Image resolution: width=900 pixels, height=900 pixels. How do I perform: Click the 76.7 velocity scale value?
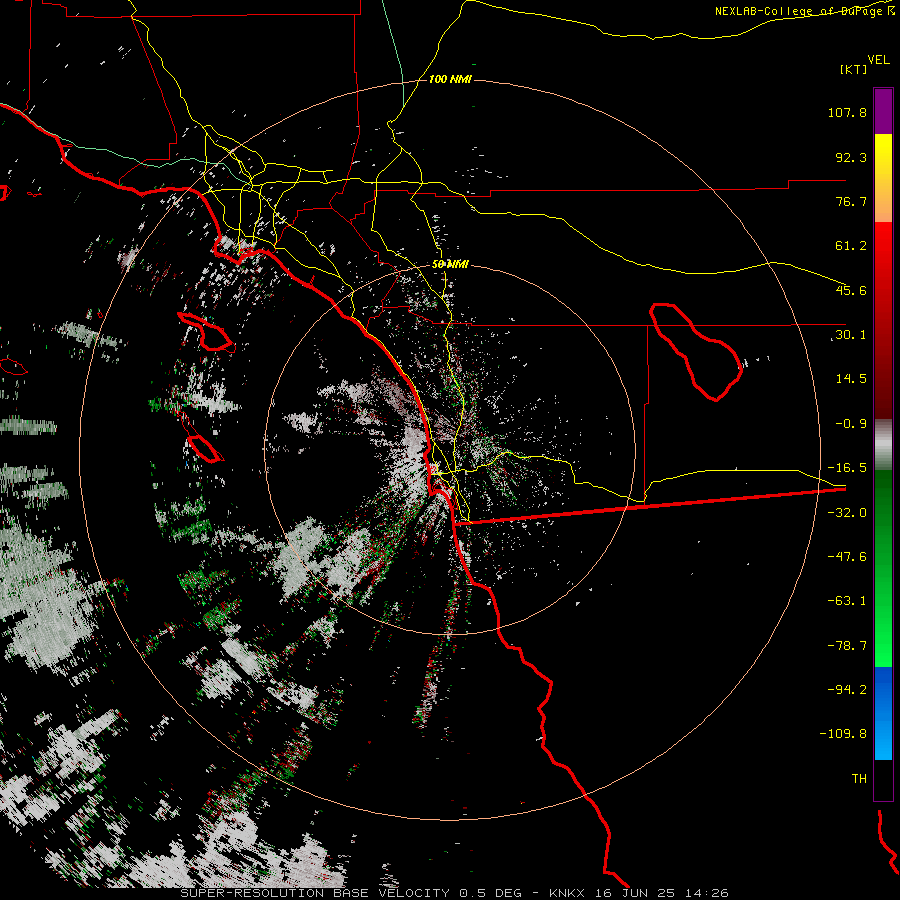[x=851, y=201]
